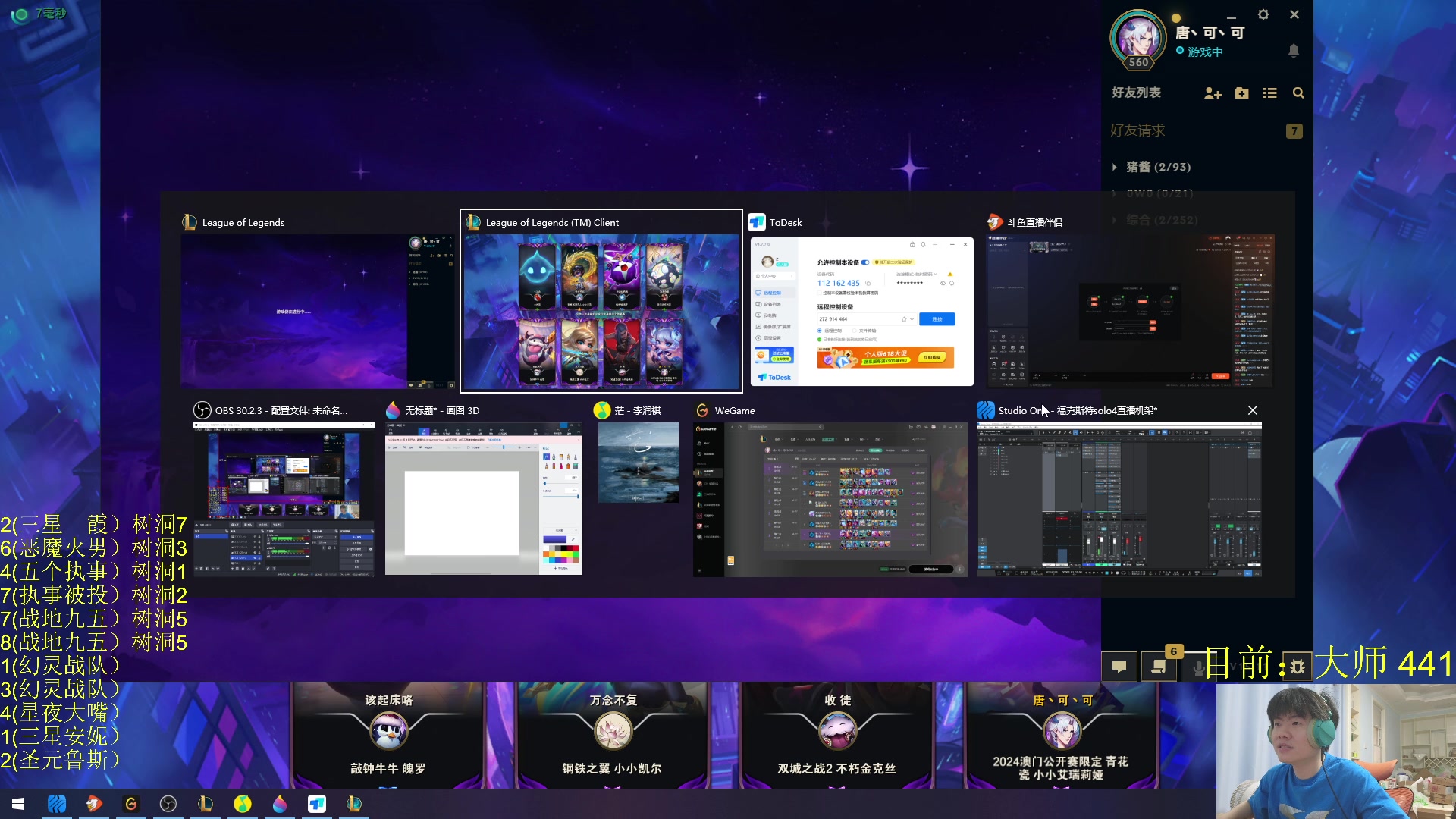Image resolution: width=1456 pixels, height=819 pixels.
Task: Switch to the WeGame window thumbnail
Action: 830,500
